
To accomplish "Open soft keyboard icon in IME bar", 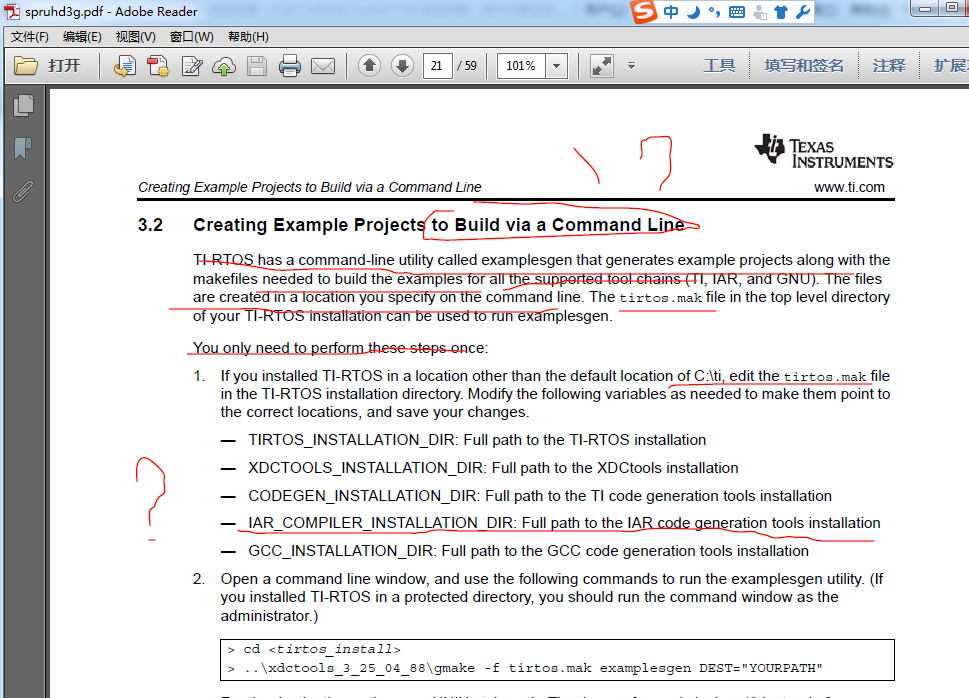I will click(x=737, y=12).
